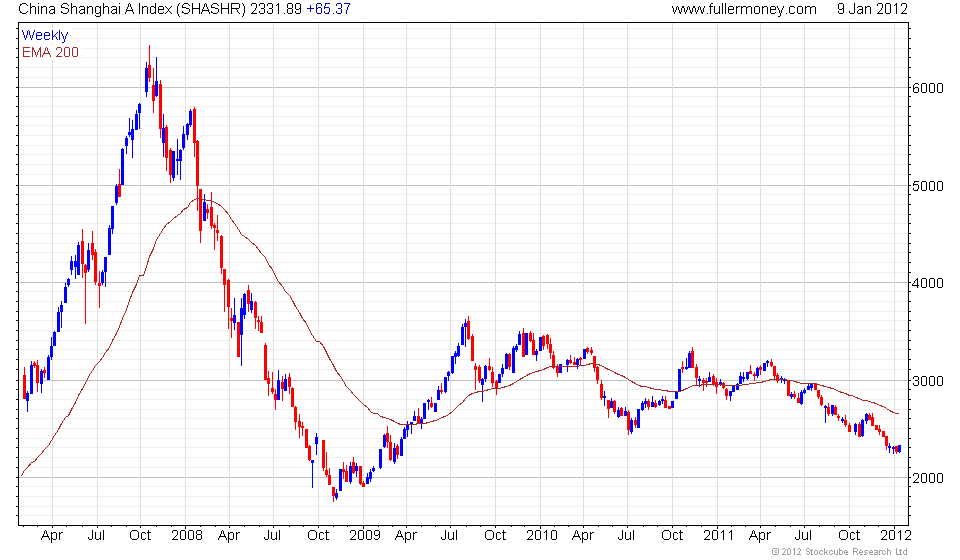960x560 pixels.
Task: Click the 2000 y-axis label
Action: pos(928,478)
